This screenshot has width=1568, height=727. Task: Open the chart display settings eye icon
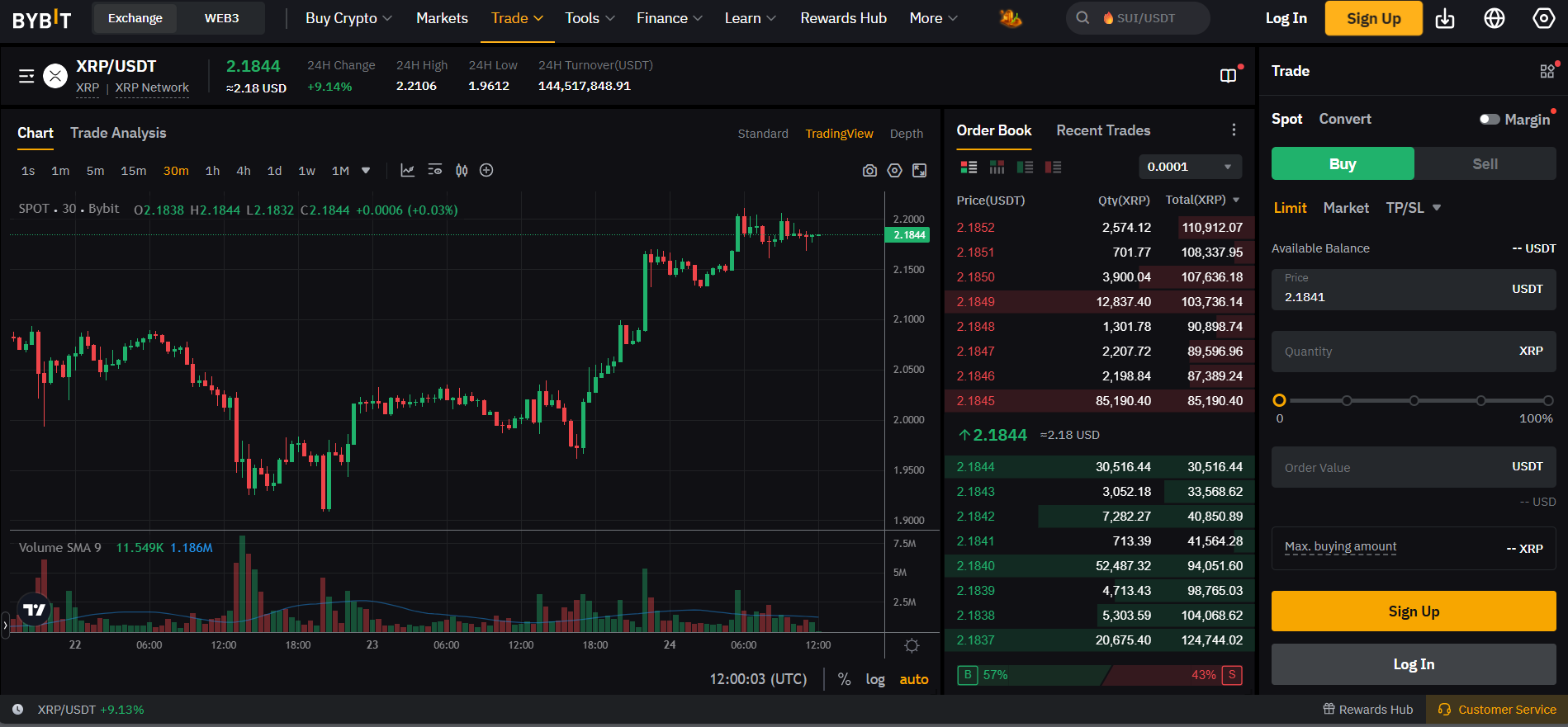(x=435, y=170)
